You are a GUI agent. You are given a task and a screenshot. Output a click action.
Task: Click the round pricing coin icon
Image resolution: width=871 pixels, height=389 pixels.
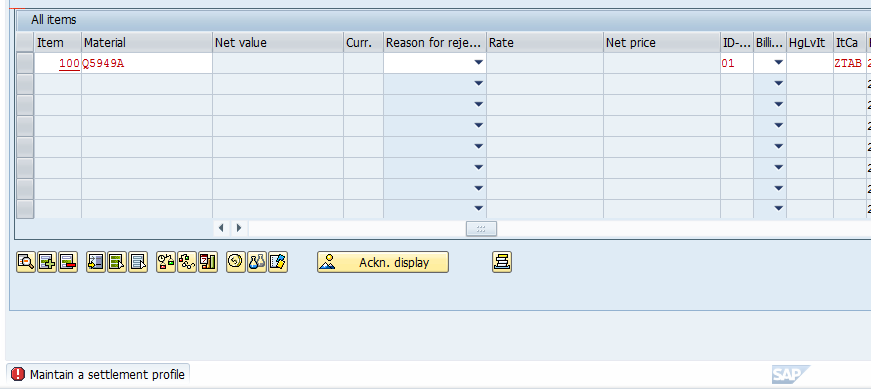tap(236, 262)
